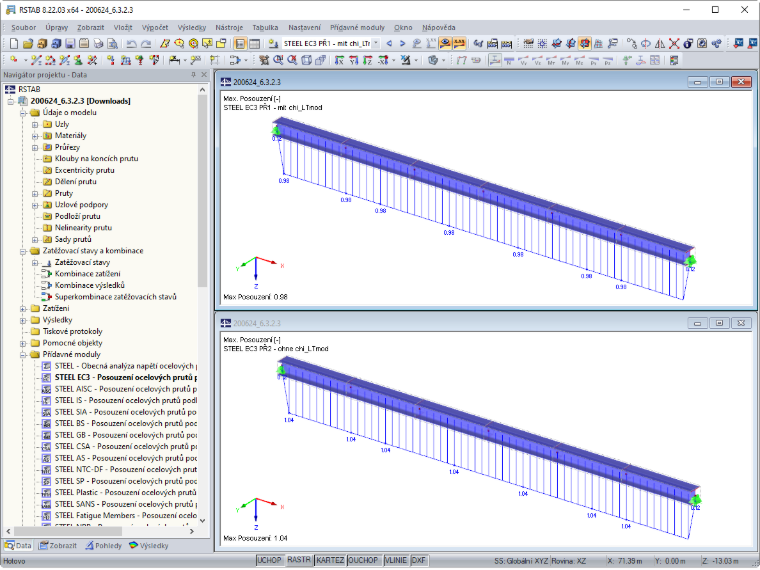This screenshot has width=760, height=570.
Task: Switch to the Pohledy navigator tab
Action: pyautogui.click(x=104, y=545)
